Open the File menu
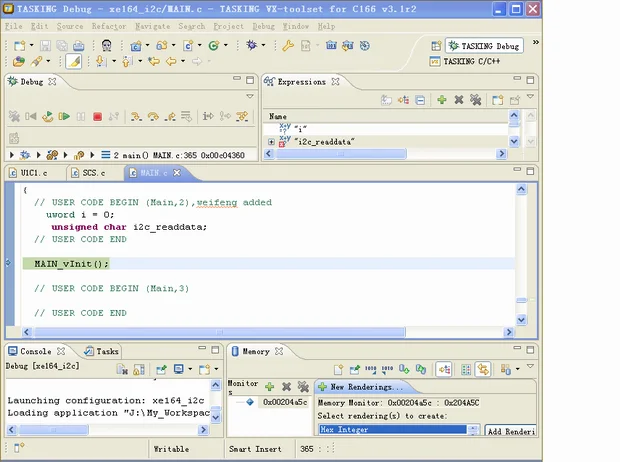This screenshot has height=462, width=620. [13, 27]
